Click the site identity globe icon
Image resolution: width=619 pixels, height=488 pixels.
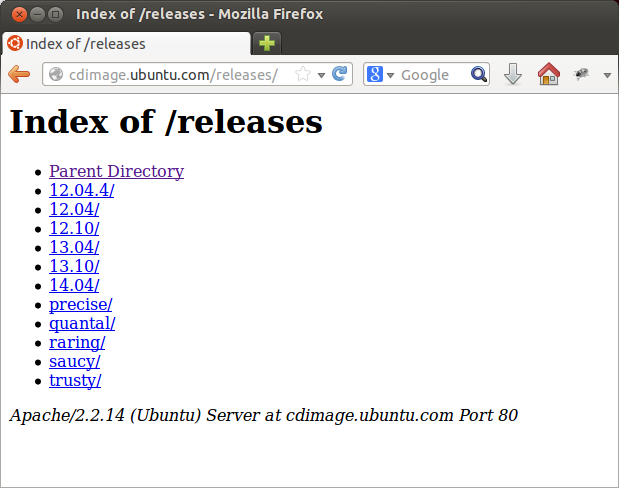click(x=56, y=74)
